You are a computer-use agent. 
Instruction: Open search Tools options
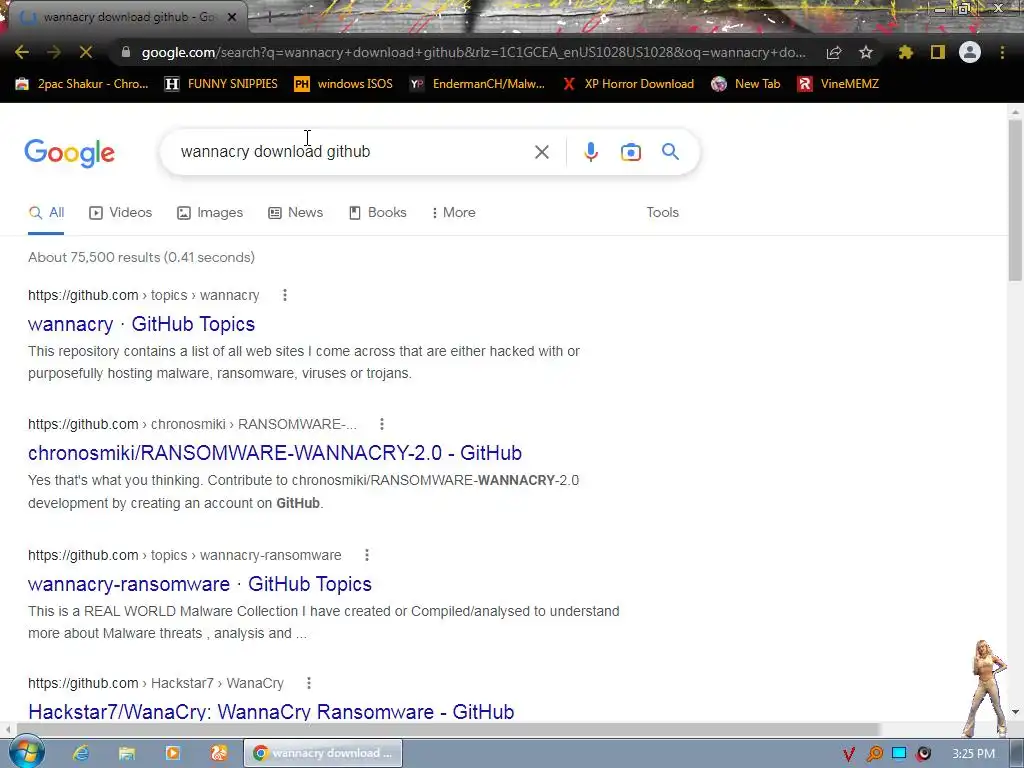click(662, 212)
